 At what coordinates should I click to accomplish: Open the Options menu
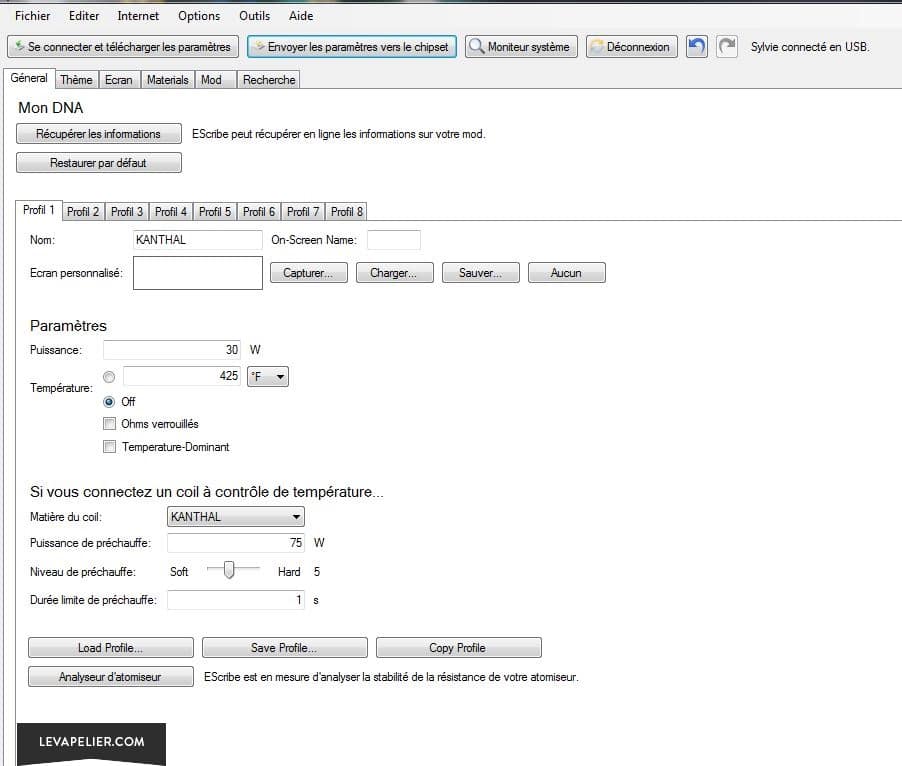[199, 16]
